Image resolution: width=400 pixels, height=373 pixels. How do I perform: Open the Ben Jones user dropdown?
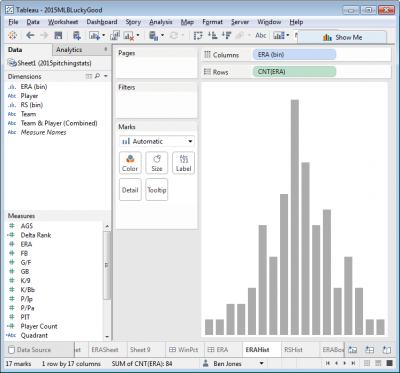tap(261, 363)
